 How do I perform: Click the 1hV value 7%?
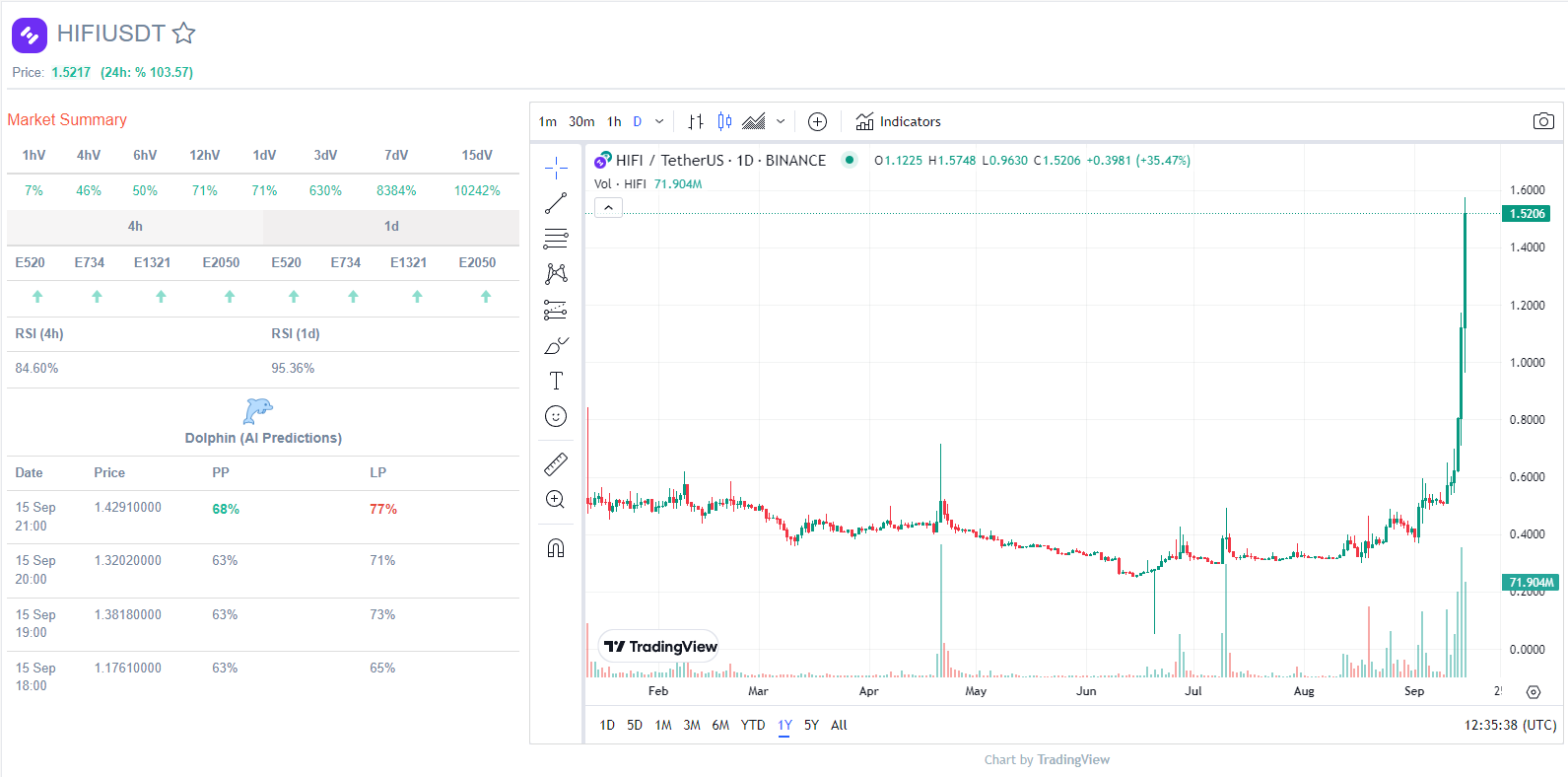(x=34, y=190)
